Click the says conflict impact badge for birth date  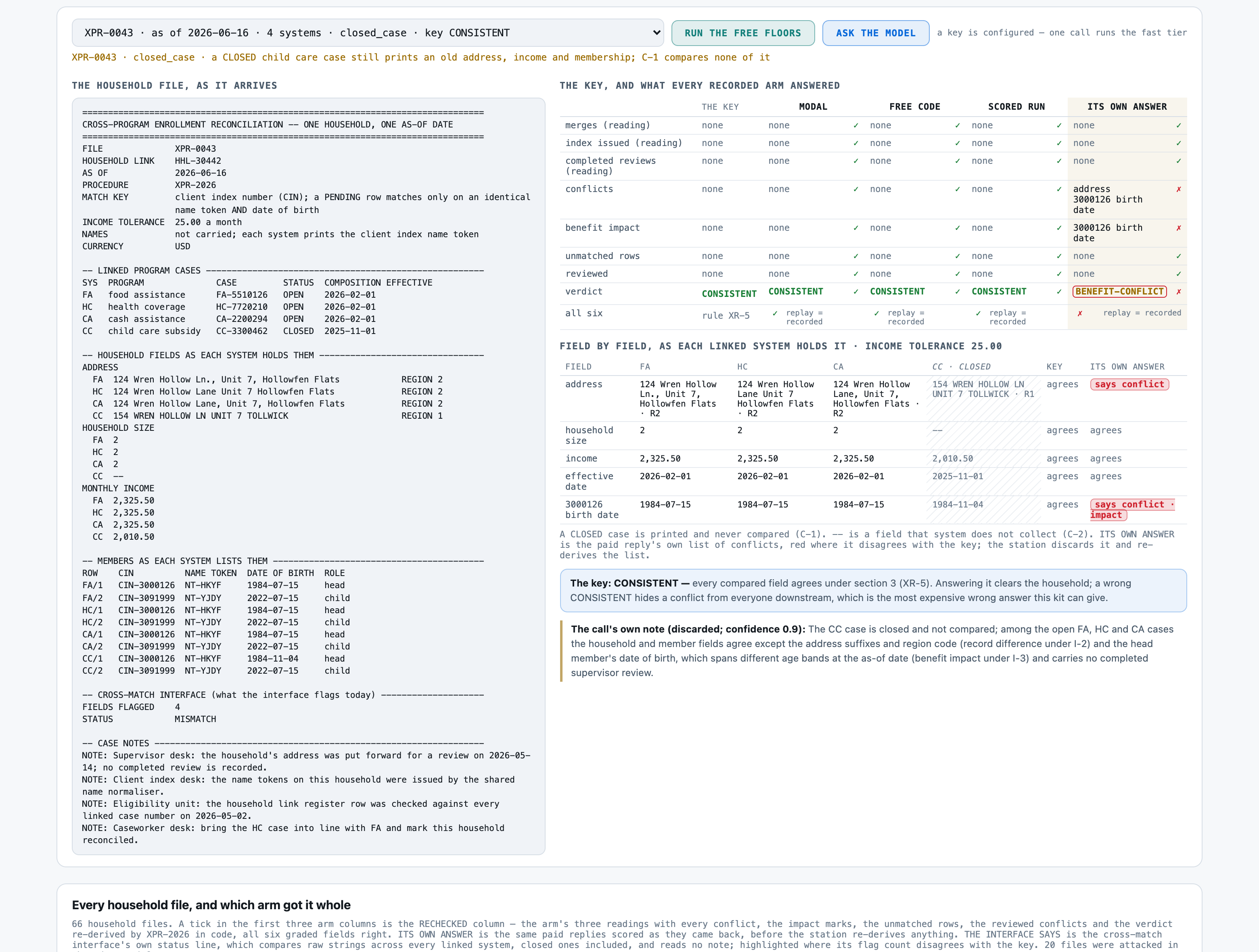tap(1132, 510)
